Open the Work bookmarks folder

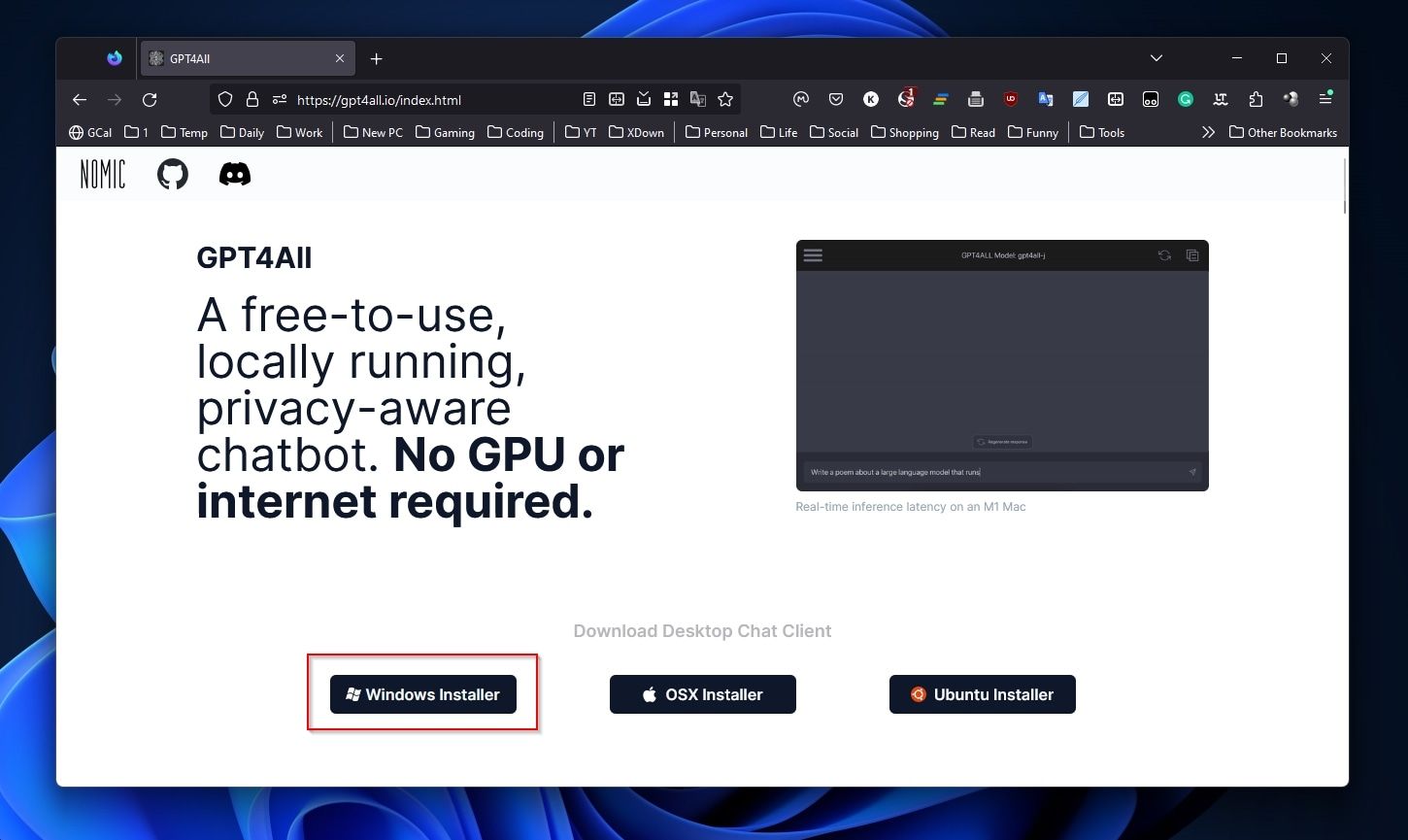299,132
